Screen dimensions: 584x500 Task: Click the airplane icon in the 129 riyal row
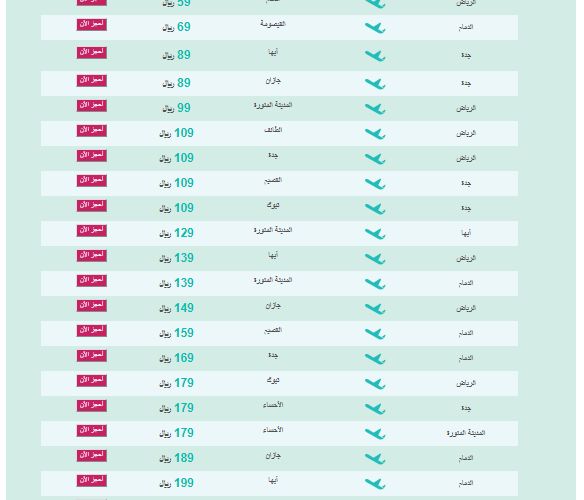(x=375, y=234)
